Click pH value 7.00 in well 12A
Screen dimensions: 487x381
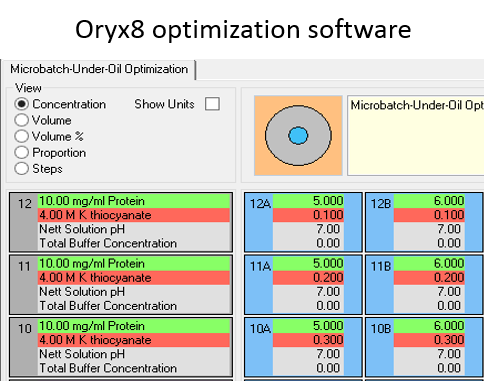(x=308, y=229)
